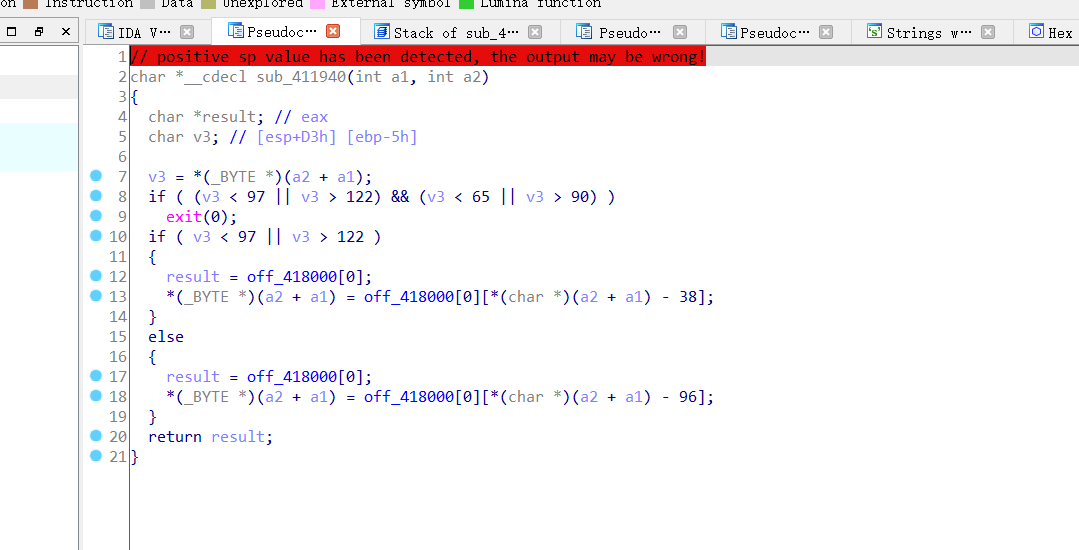
Task: Close the left side panel with X
Action: point(65,32)
